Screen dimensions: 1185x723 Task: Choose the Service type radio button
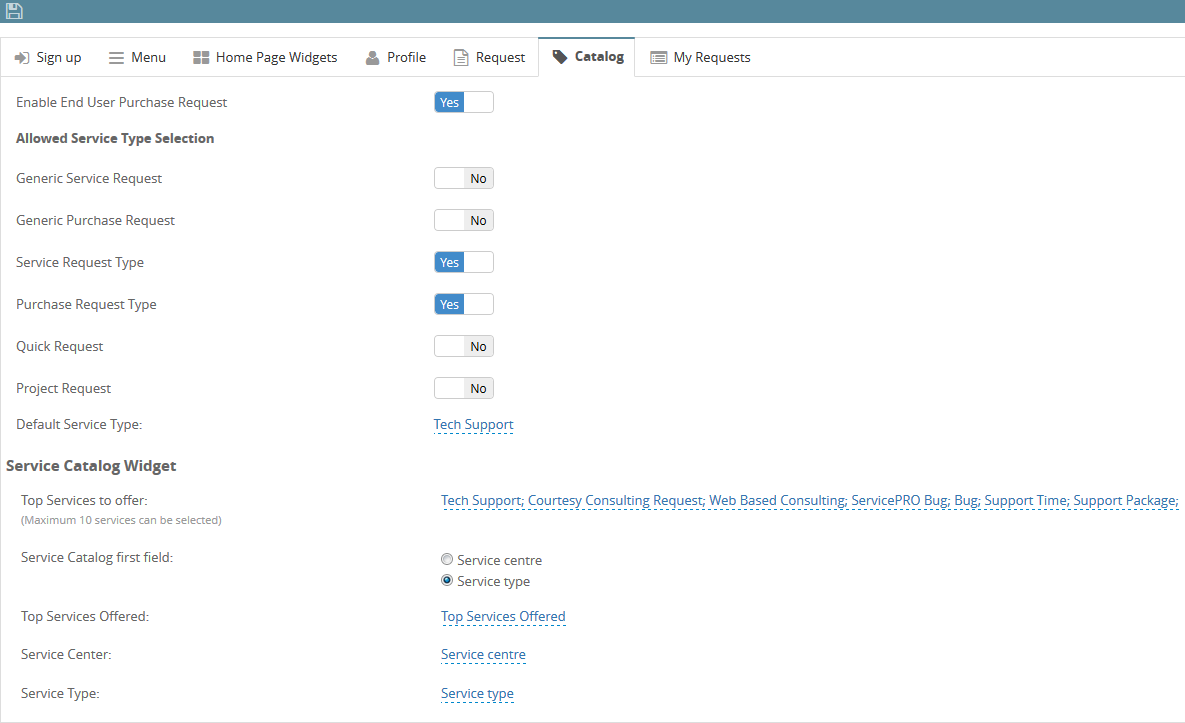tap(447, 581)
